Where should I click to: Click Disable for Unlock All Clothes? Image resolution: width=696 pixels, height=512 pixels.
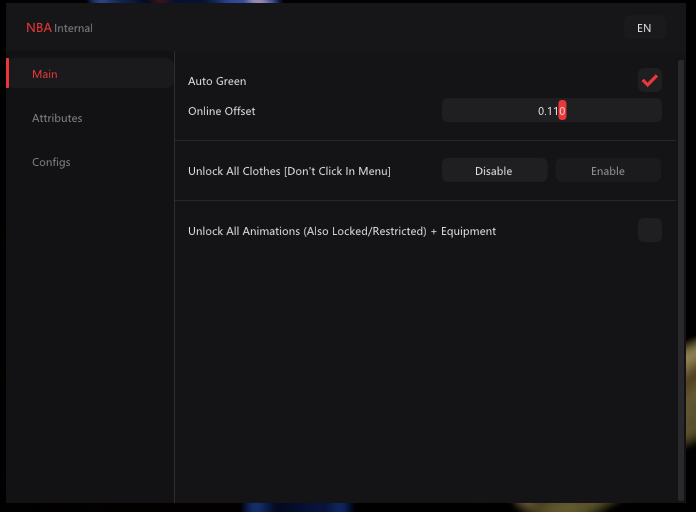coord(494,171)
